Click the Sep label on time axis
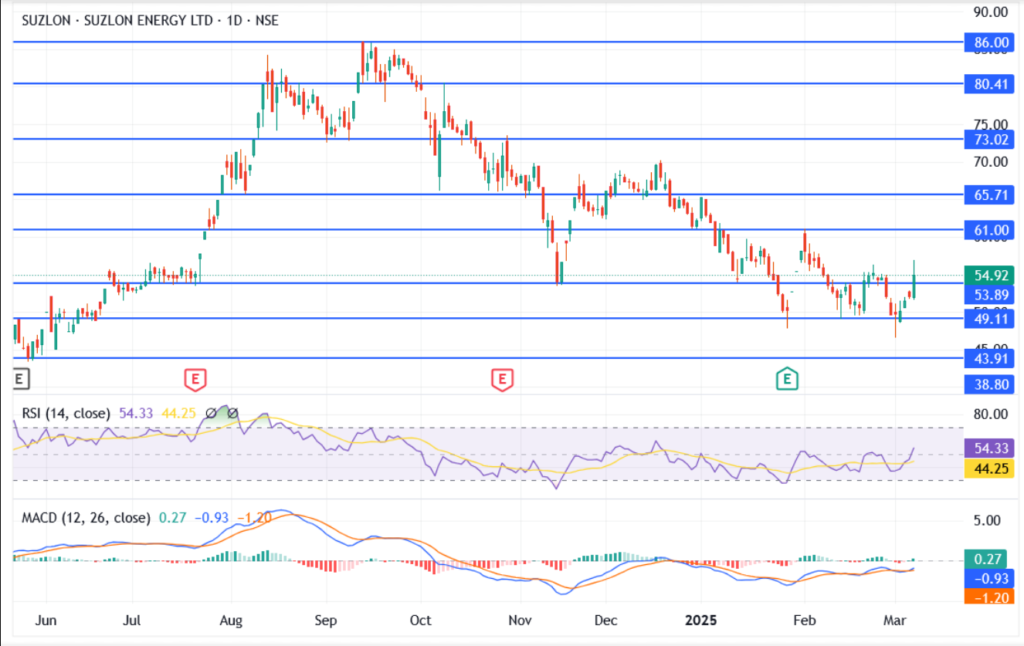The width and height of the screenshot is (1024, 646). [326, 619]
